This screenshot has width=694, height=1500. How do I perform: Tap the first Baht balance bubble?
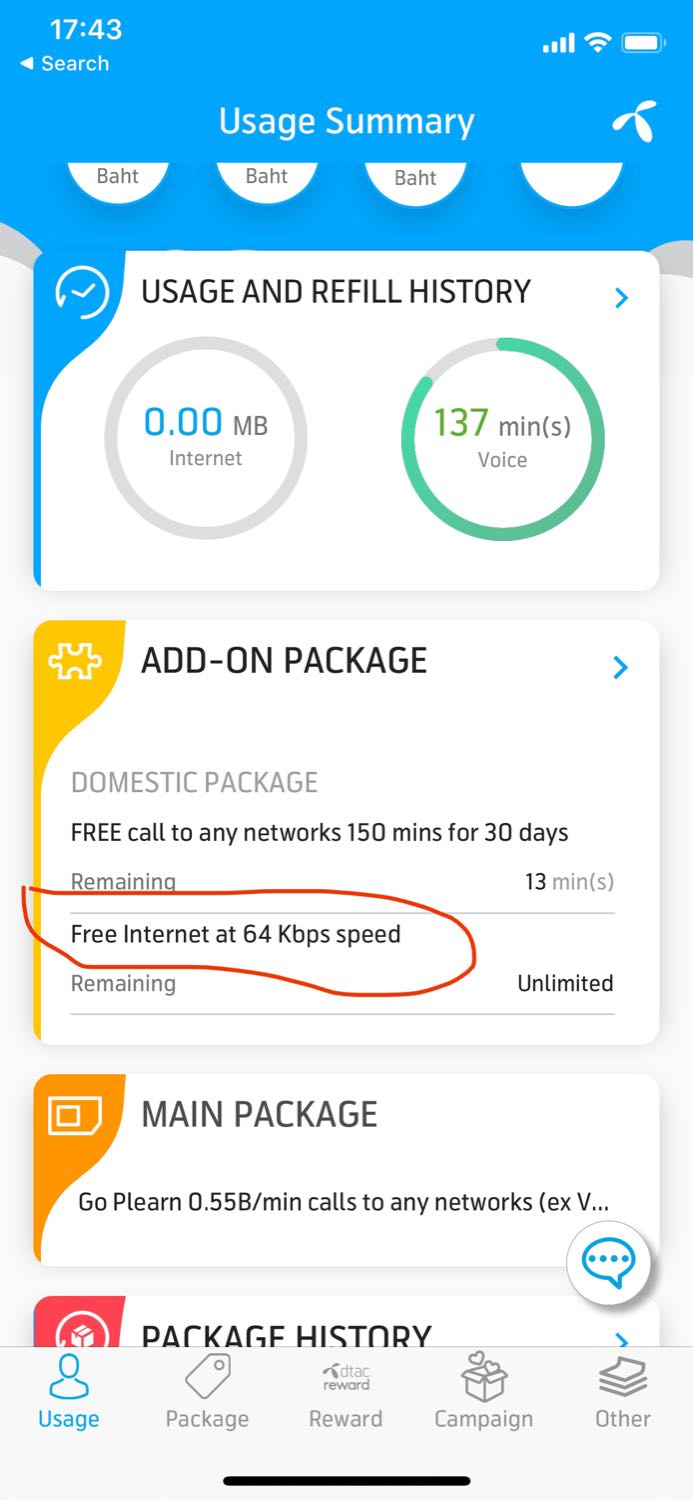pos(118,178)
